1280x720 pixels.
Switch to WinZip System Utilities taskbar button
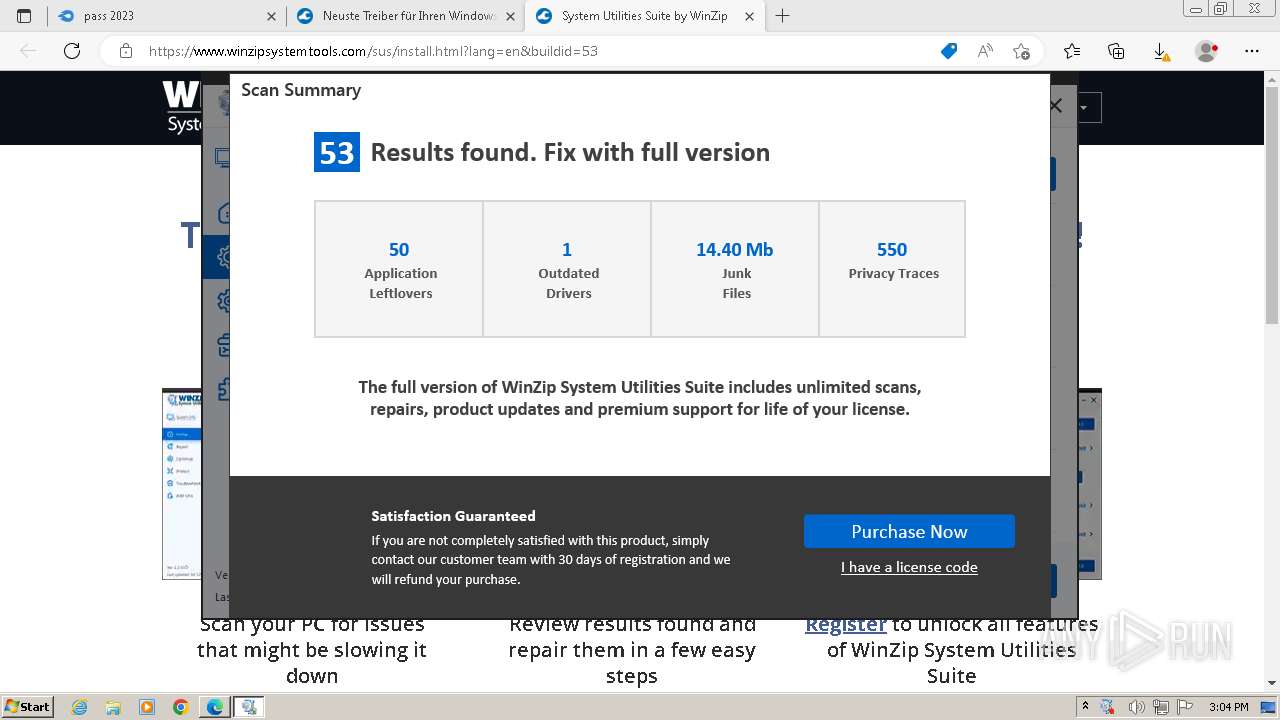[x=249, y=707]
